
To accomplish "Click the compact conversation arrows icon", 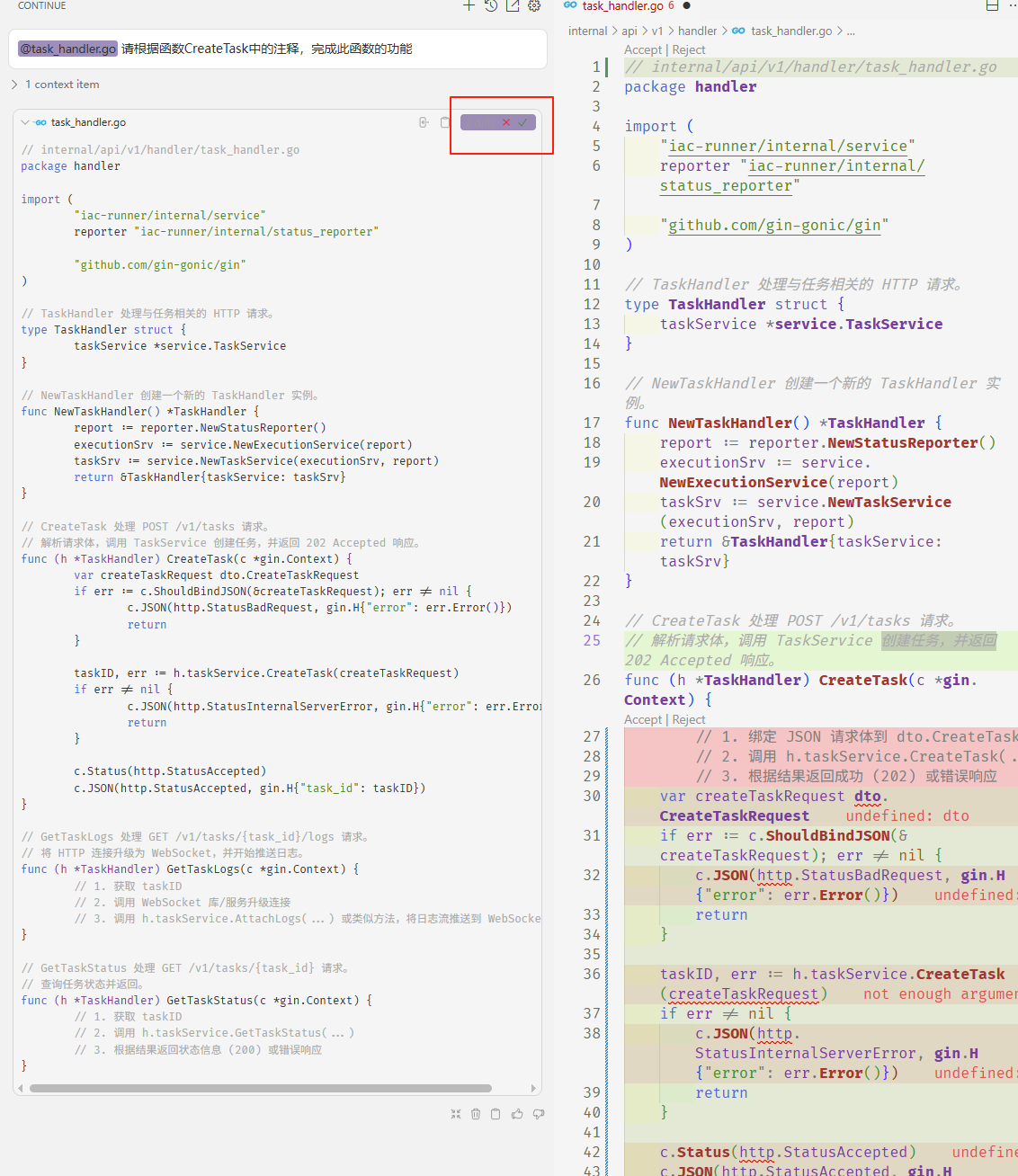I will [x=456, y=1114].
